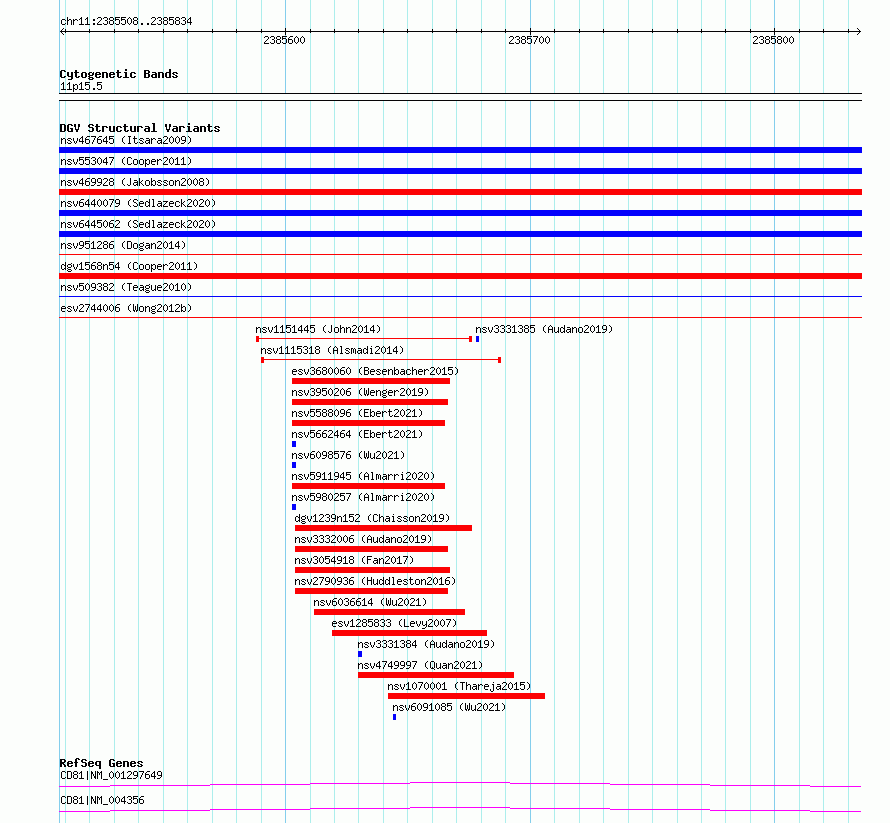Click the nsv6440079 (Sedlazeck2020) label
890x823 pixels.
pyautogui.click(x=138, y=203)
